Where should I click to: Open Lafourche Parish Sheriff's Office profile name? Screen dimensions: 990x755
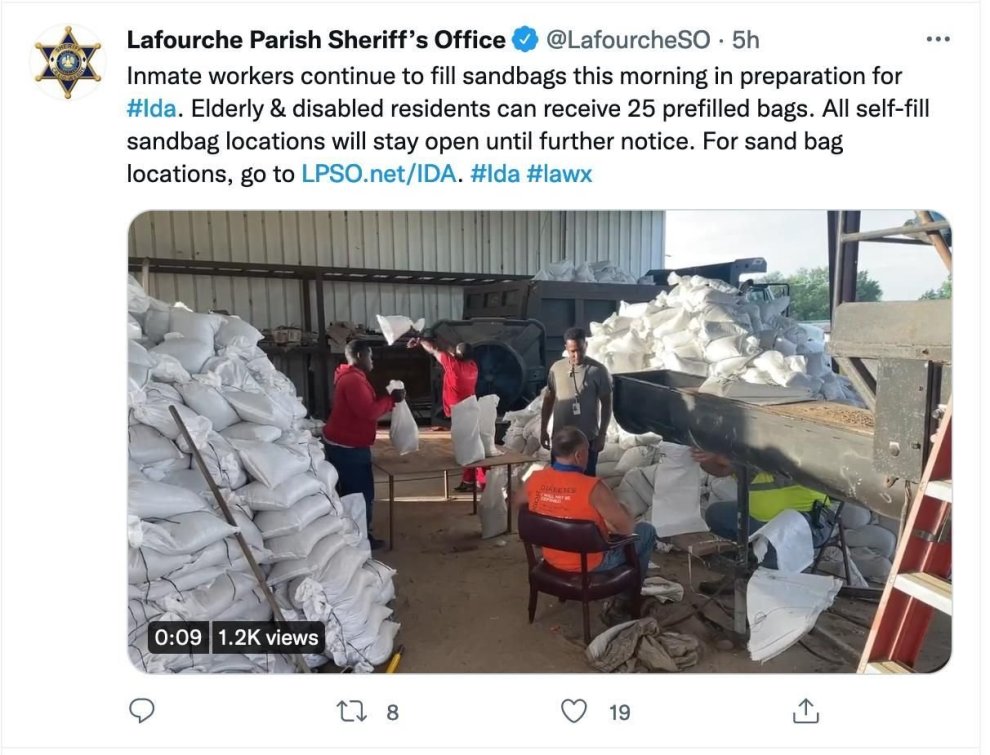click(x=316, y=40)
